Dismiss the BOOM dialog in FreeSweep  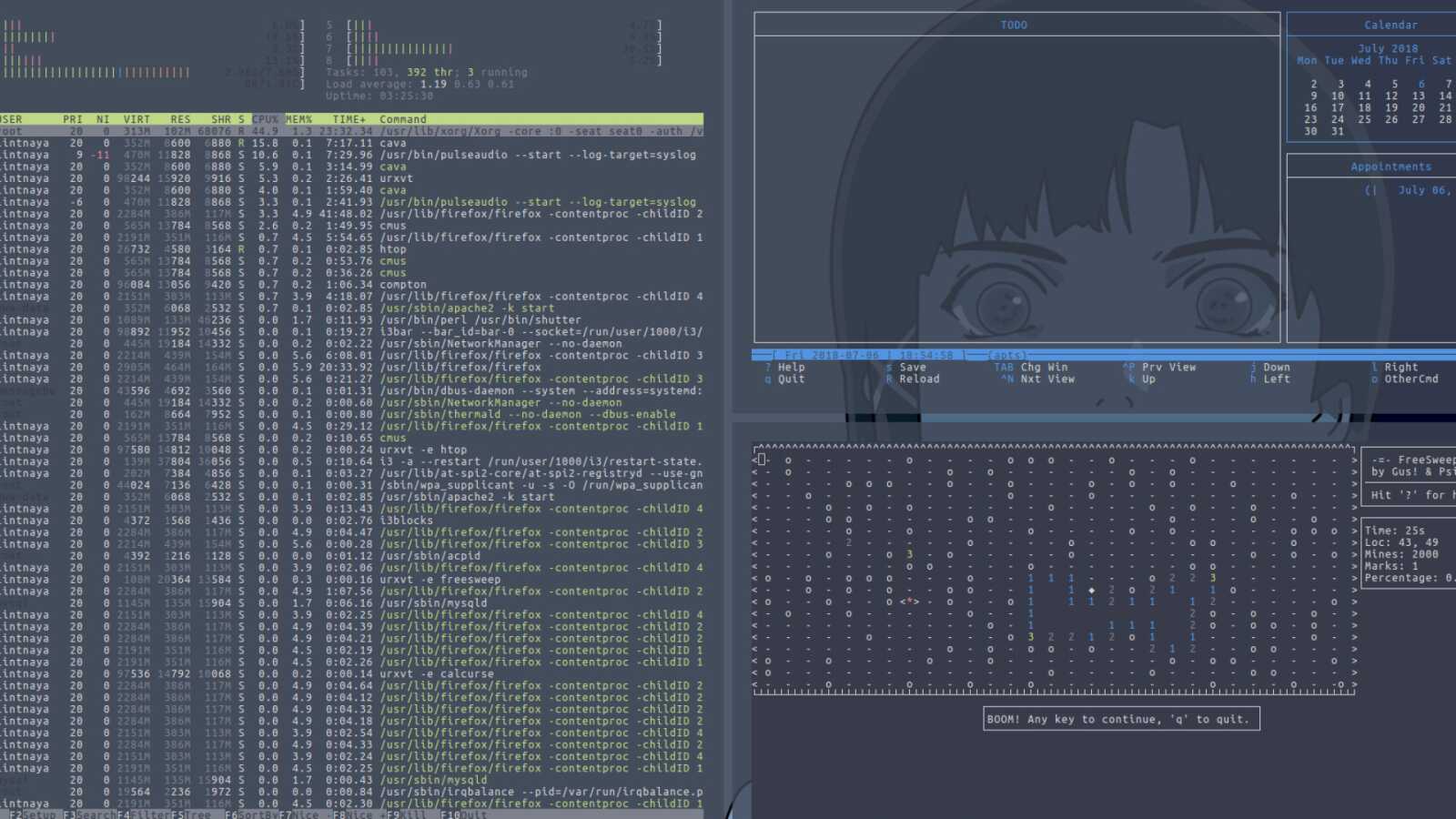click(x=1121, y=718)
